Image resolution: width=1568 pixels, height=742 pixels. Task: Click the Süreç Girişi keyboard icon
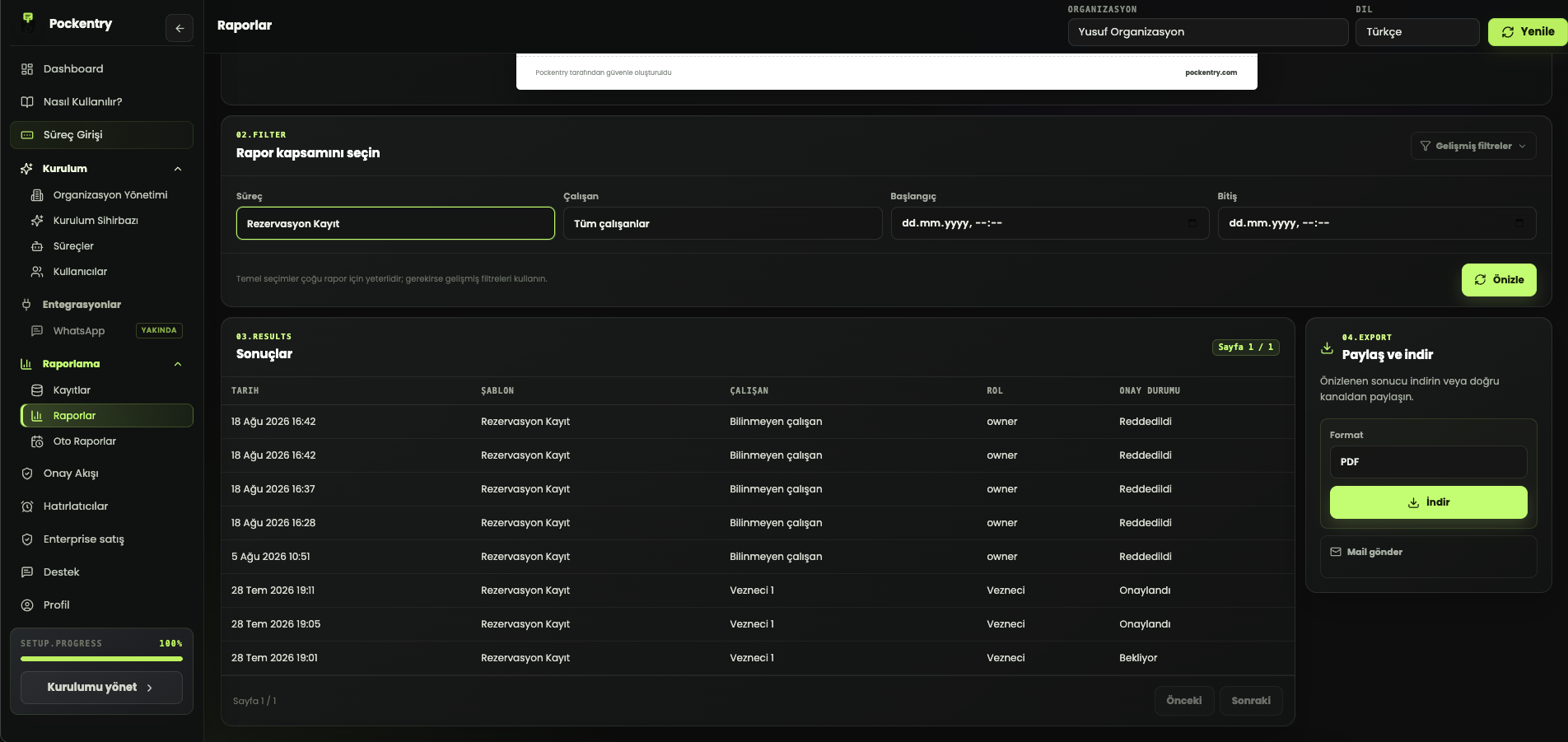pos(27,135)
